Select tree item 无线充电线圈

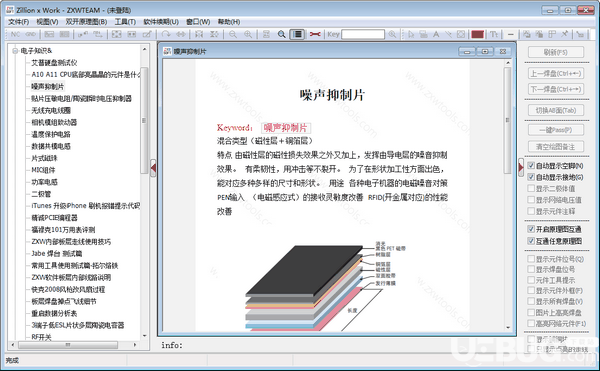[51, 110]
